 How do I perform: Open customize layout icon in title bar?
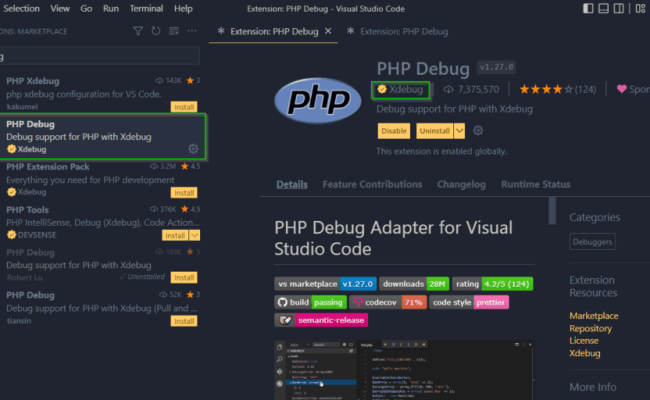click(640, 8)
